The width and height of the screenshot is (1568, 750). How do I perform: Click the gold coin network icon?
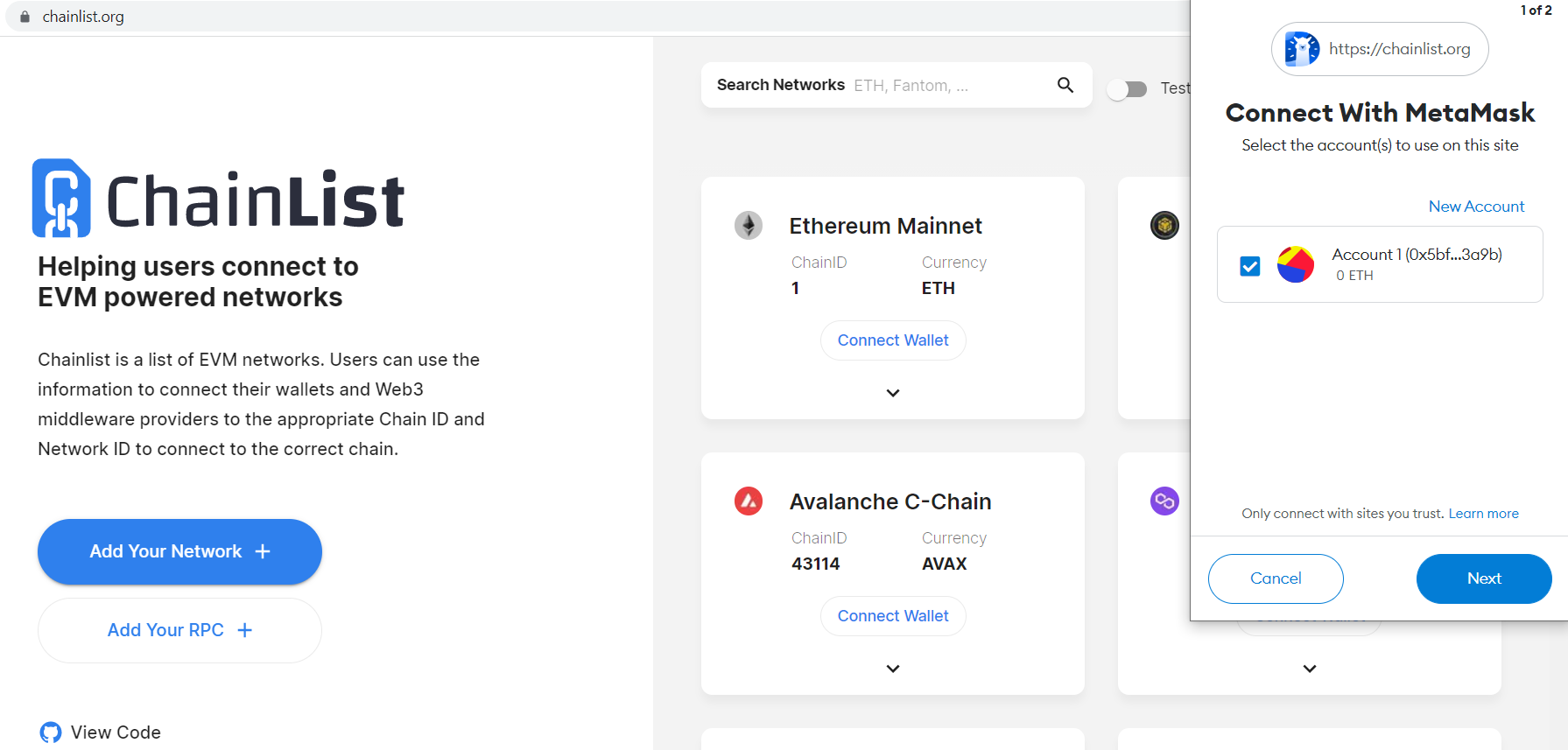1164,226
